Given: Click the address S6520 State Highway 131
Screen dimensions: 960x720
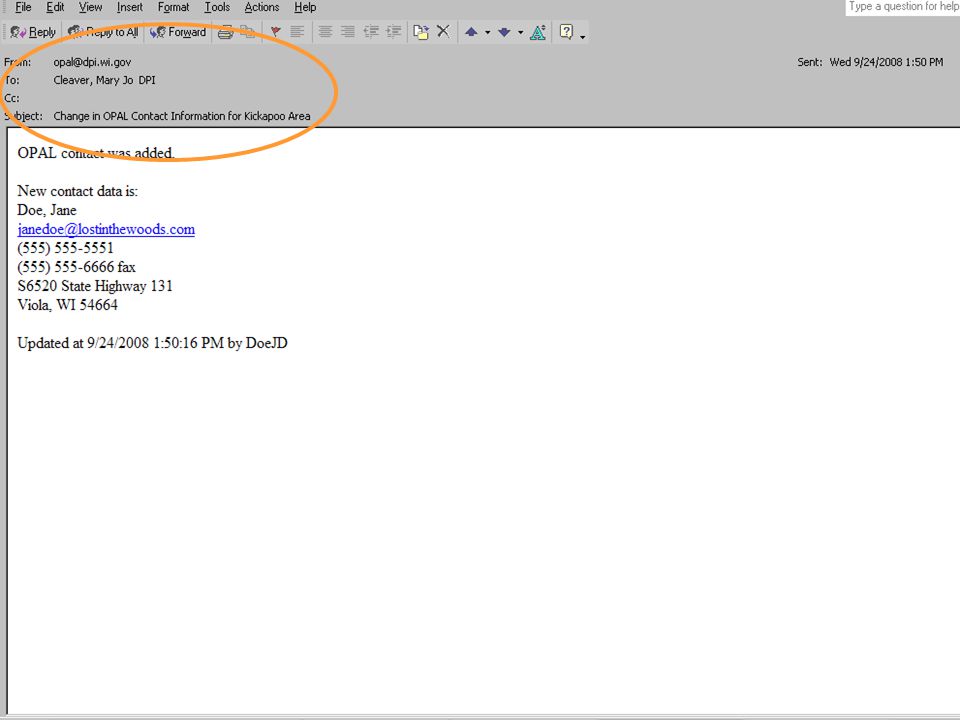Looking at the screenshot, I should [95, 286].
